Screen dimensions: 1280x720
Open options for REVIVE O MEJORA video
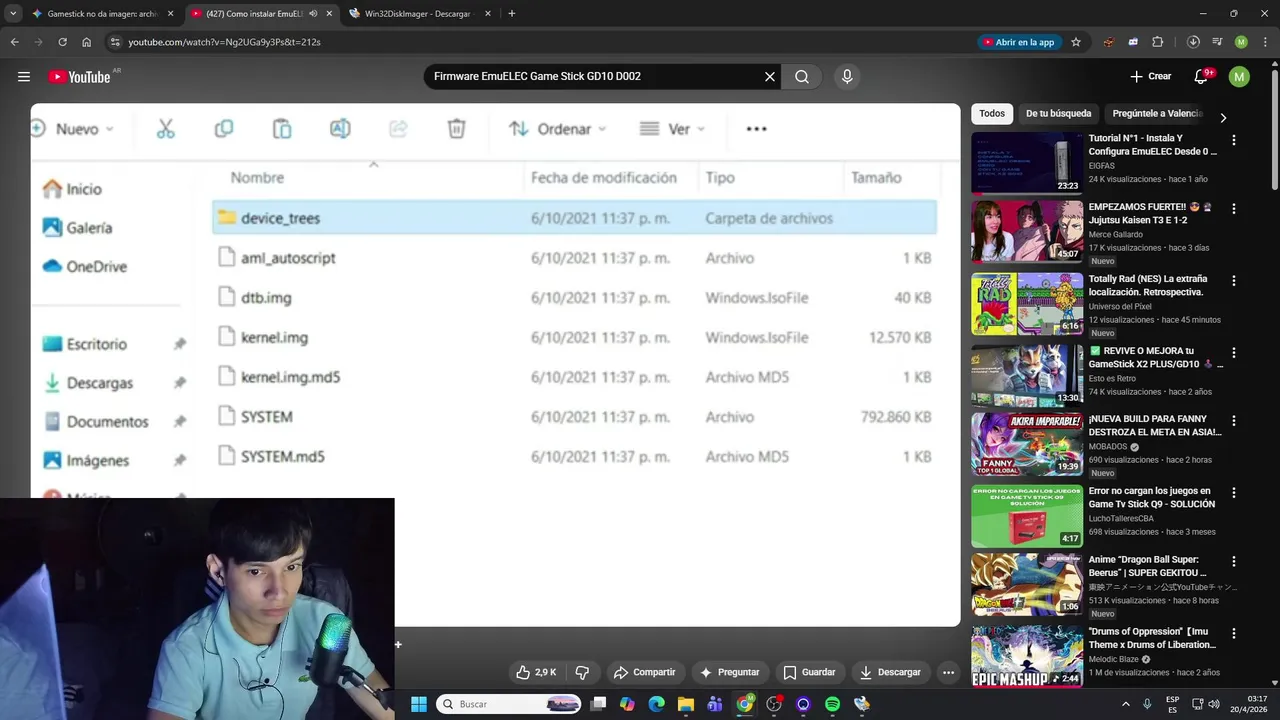[1233, 352]
